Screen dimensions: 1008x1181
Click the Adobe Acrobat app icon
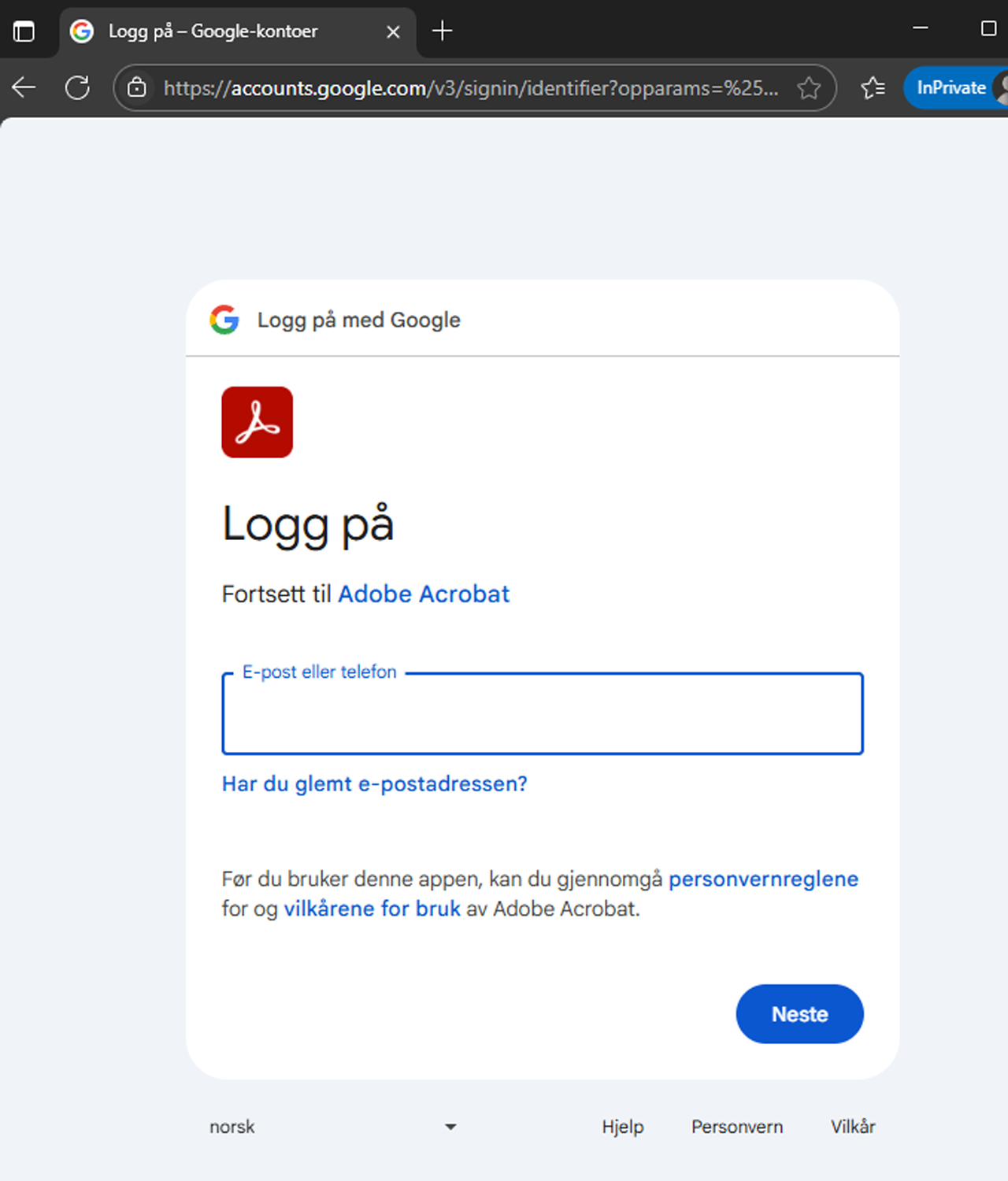tap(257, 422)
